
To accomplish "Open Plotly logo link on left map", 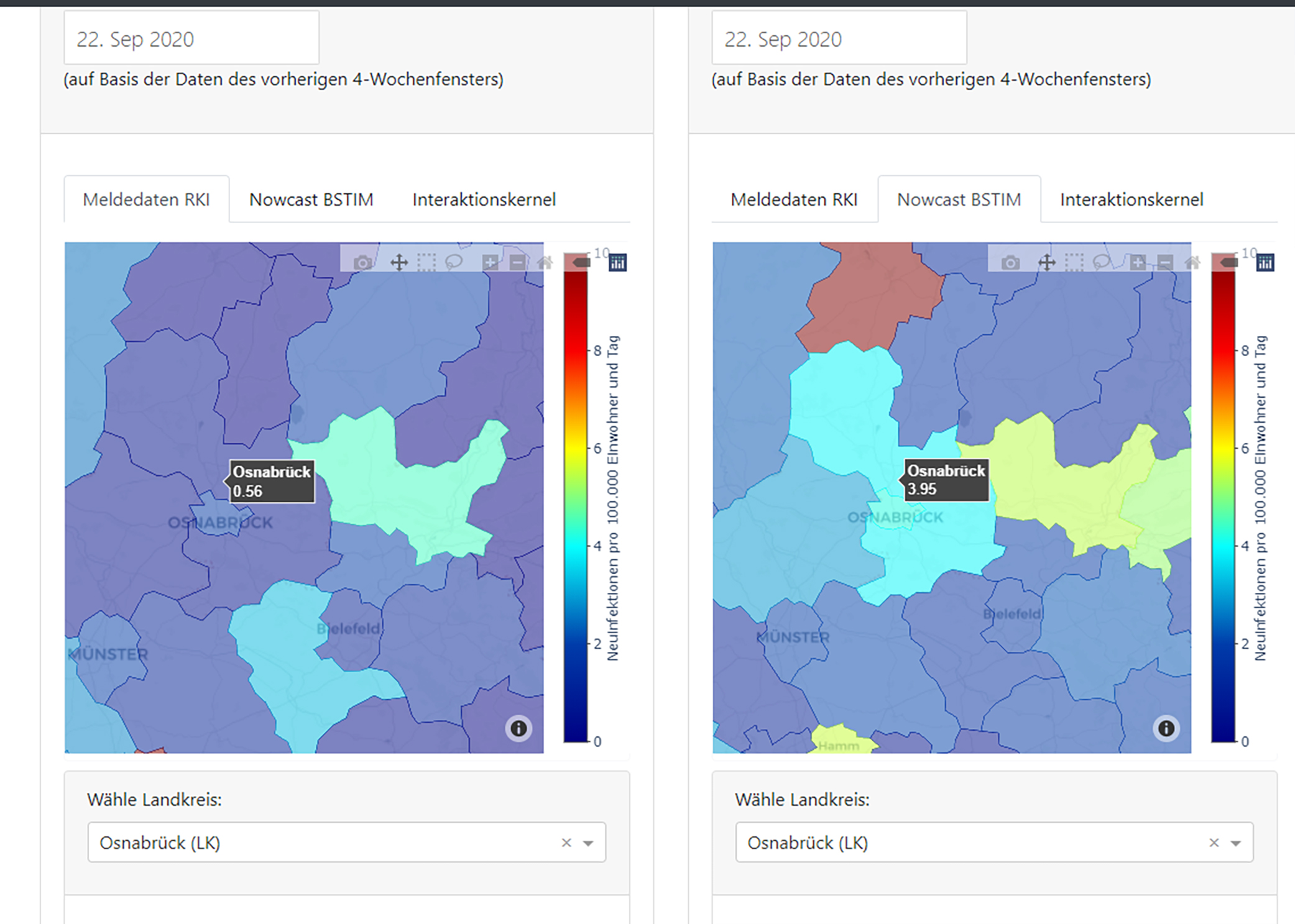I will 617,263.
